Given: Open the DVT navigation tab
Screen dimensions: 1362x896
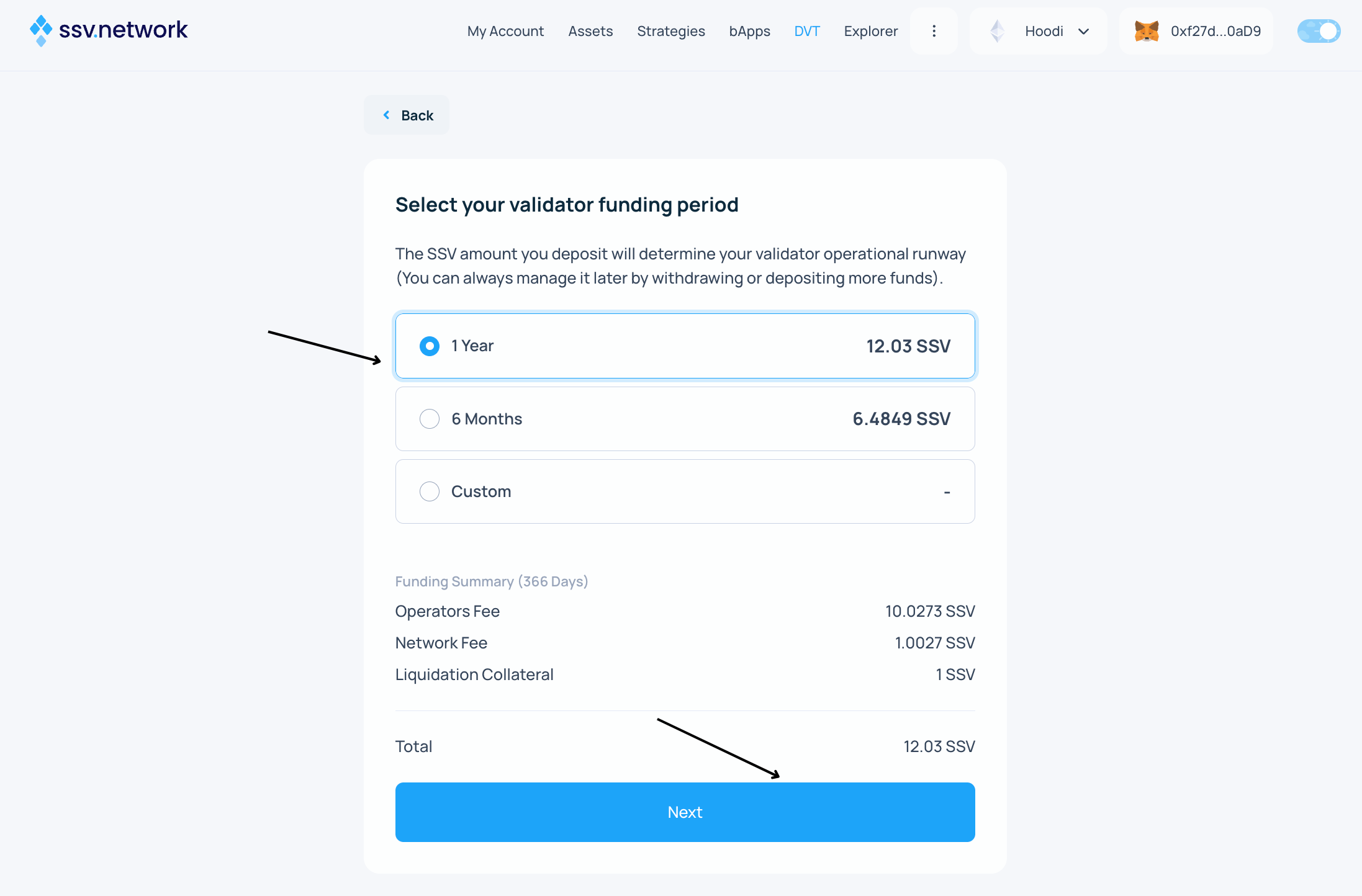Looking at the screenshot, I should 807,31.
